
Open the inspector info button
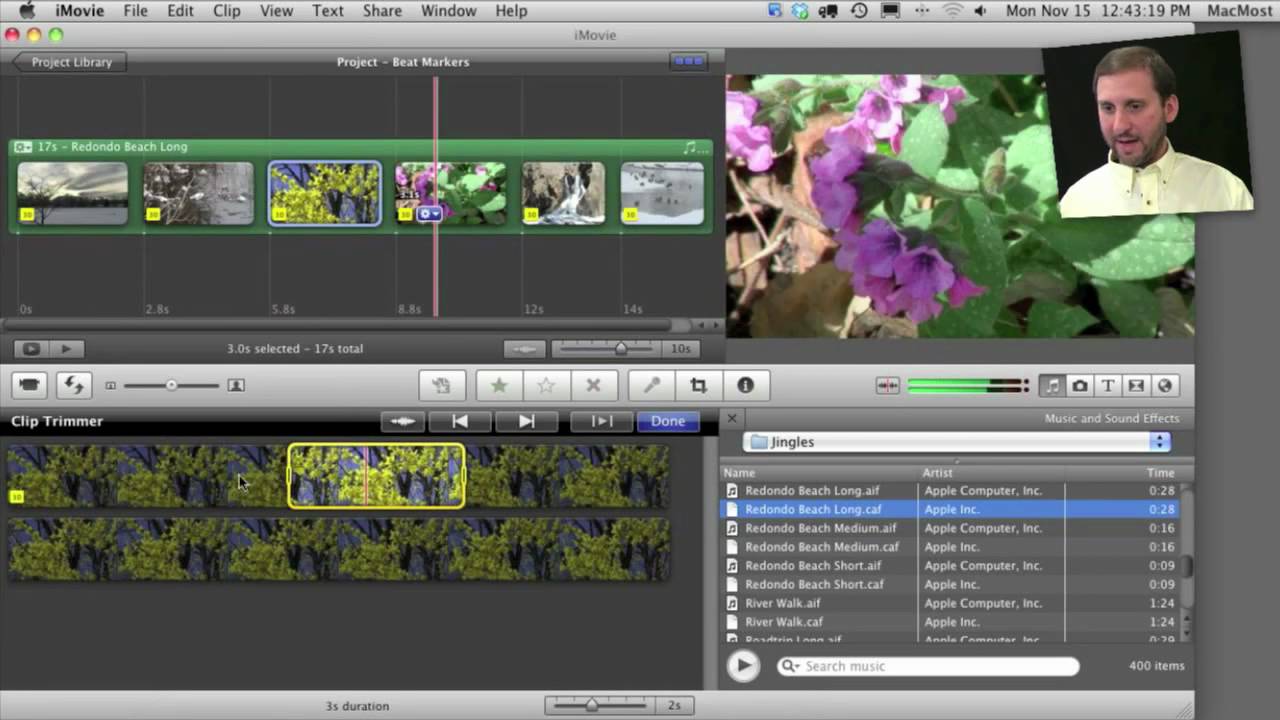click(745, 385)
